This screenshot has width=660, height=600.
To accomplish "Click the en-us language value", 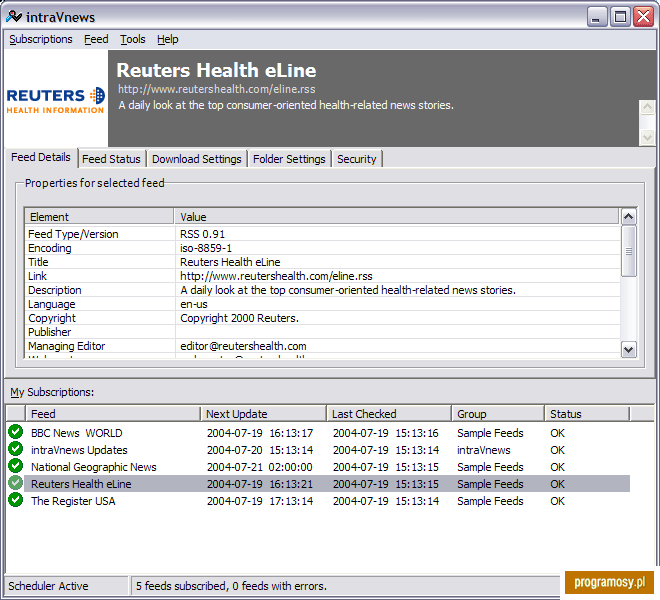I will point(194,304).
